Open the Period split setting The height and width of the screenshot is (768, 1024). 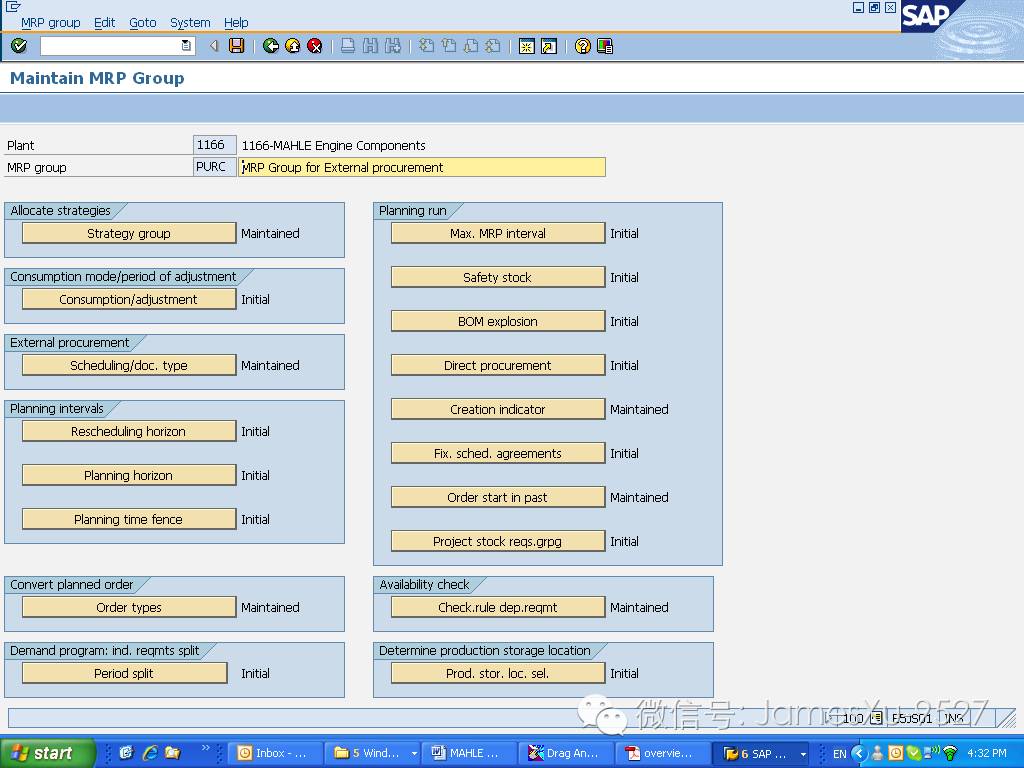pos(125,673)
